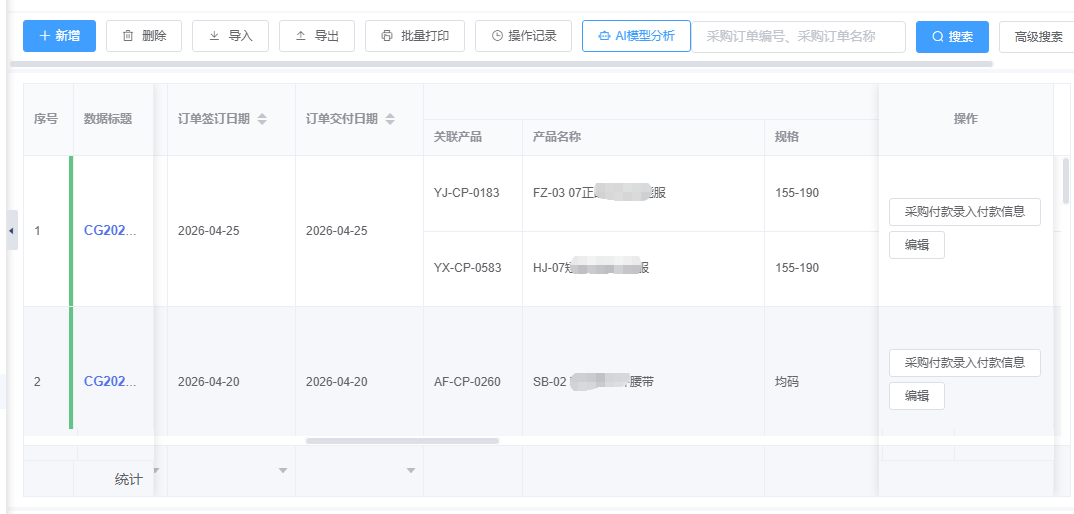Expand the collapsed left side panel arrow

[x=11, y=231]
